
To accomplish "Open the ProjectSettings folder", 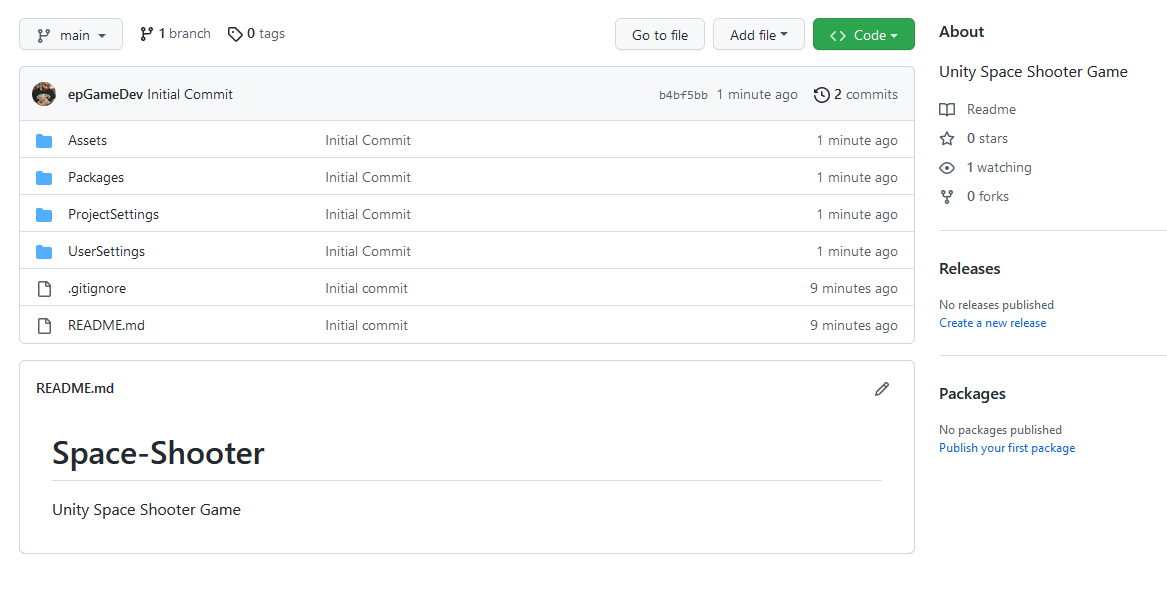I will [x=113, y=214].
